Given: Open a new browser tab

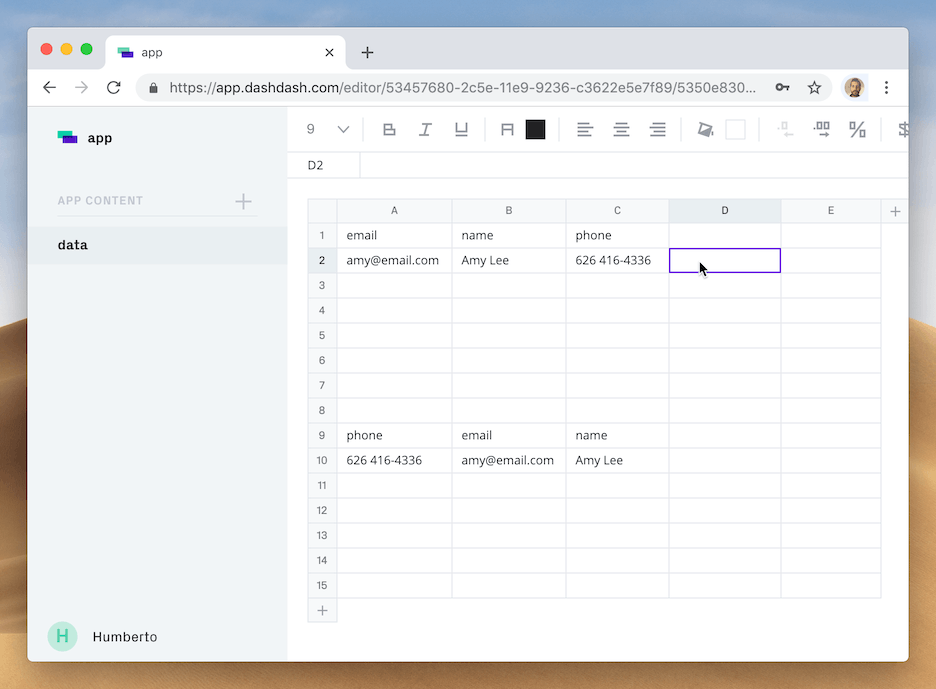Looking at the screenshot, I should pos(367,53).
